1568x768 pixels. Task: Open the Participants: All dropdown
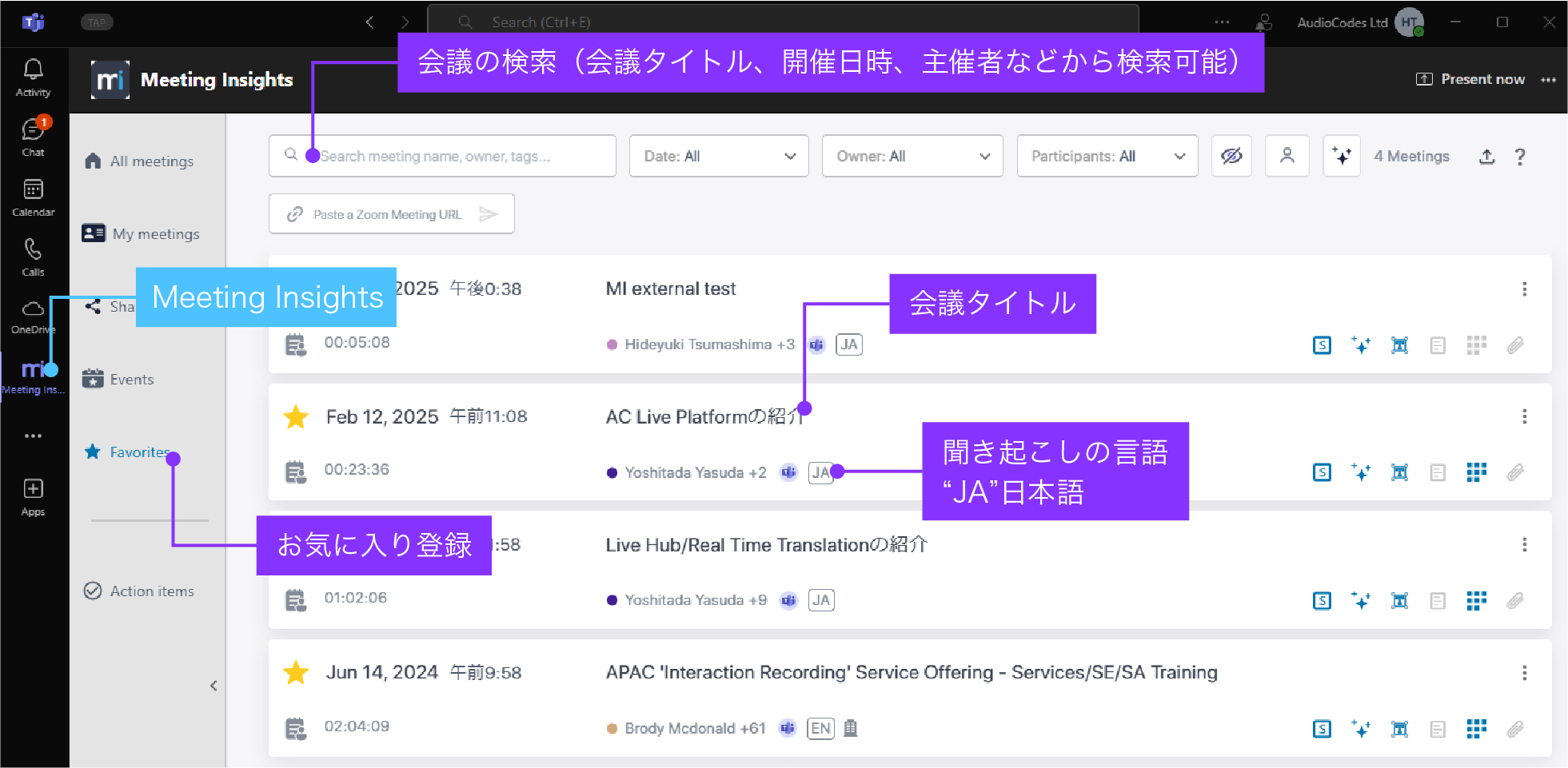(x=1107, y=156)
